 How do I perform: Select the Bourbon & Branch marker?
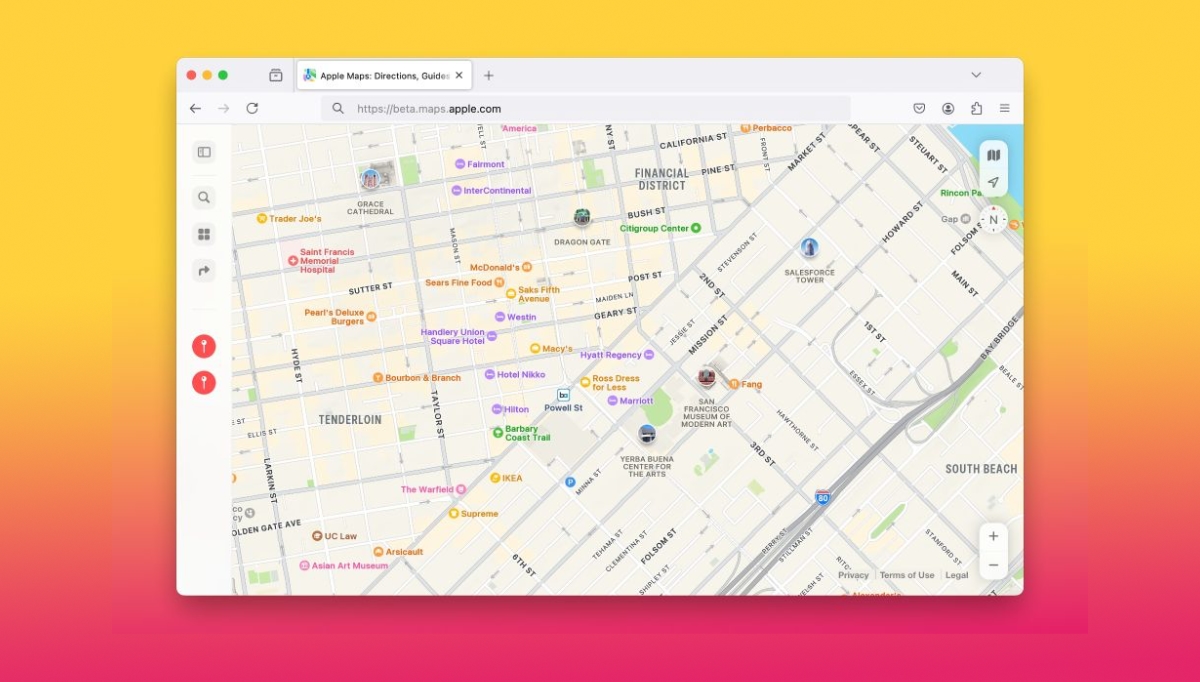click(378, 378)
